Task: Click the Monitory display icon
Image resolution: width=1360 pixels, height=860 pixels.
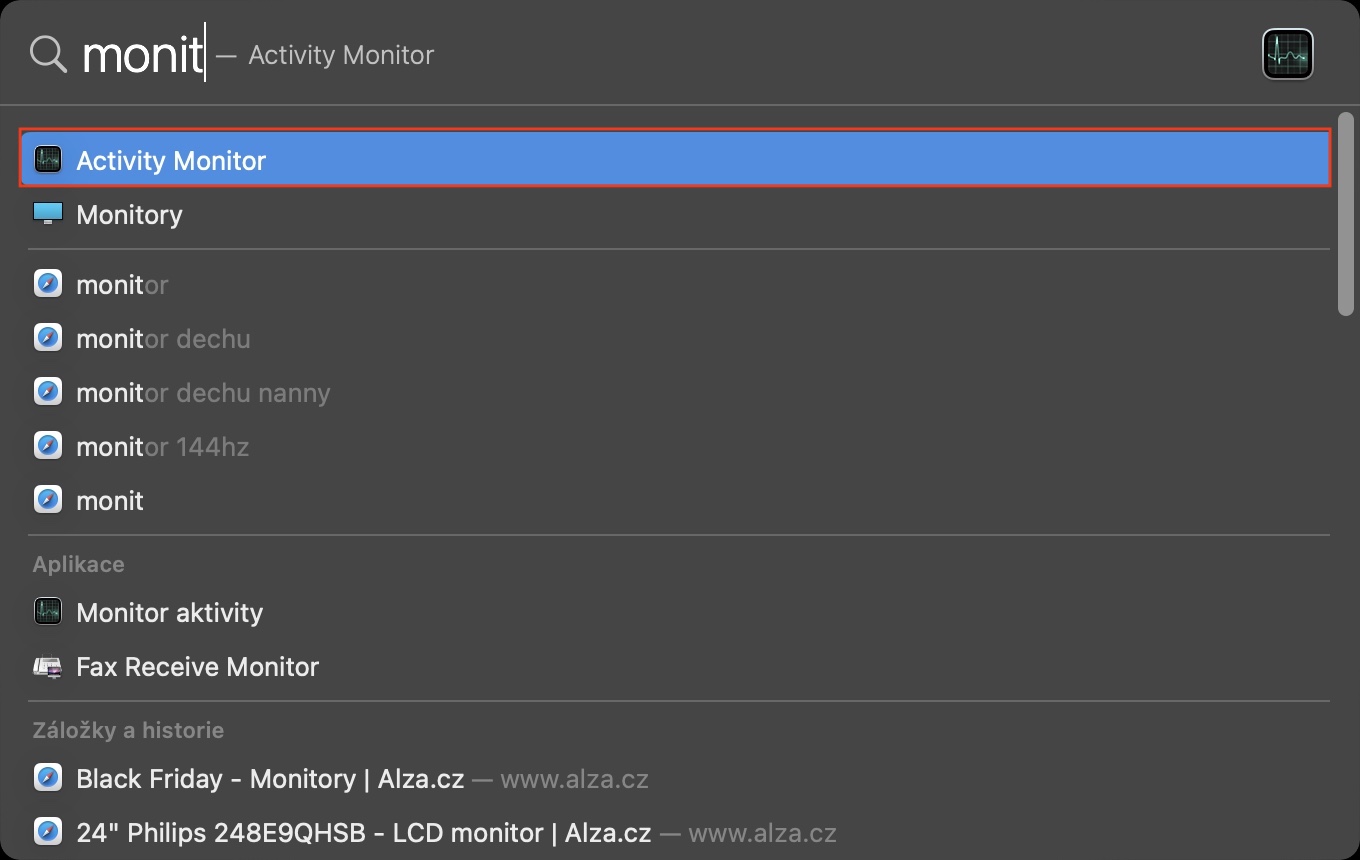Action: click(x=48, y=214)
